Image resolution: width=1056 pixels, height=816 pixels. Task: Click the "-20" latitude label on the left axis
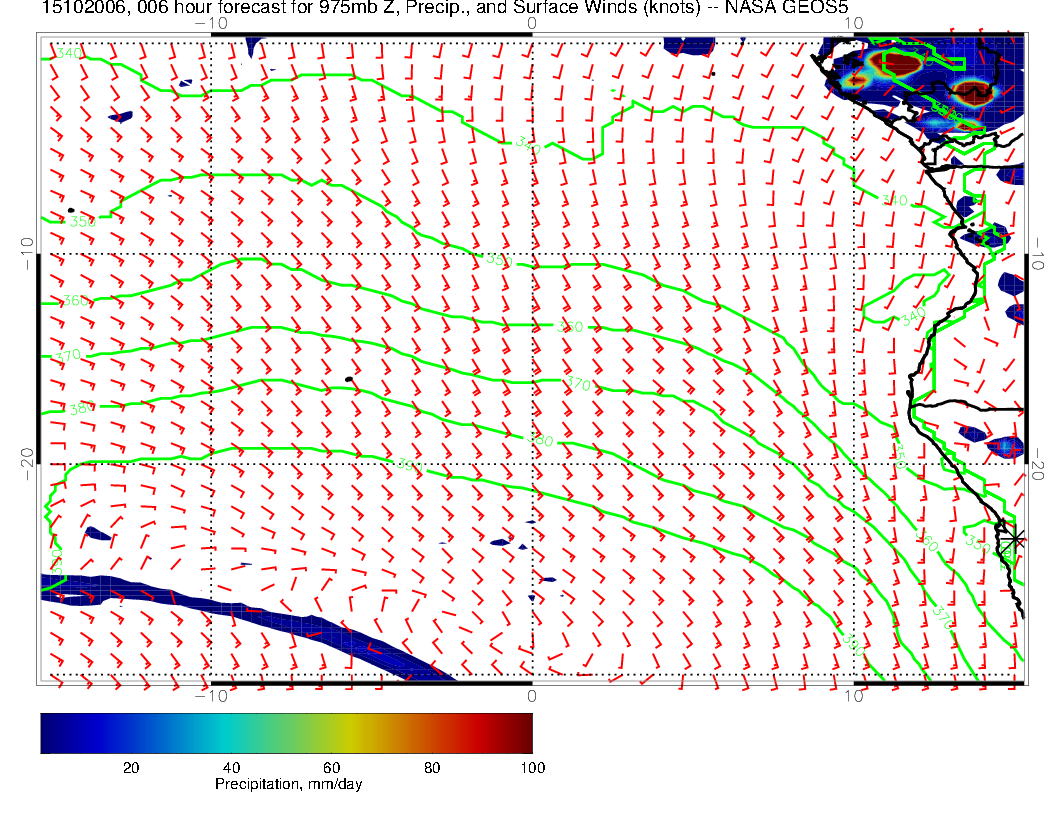tap(27, 459)
